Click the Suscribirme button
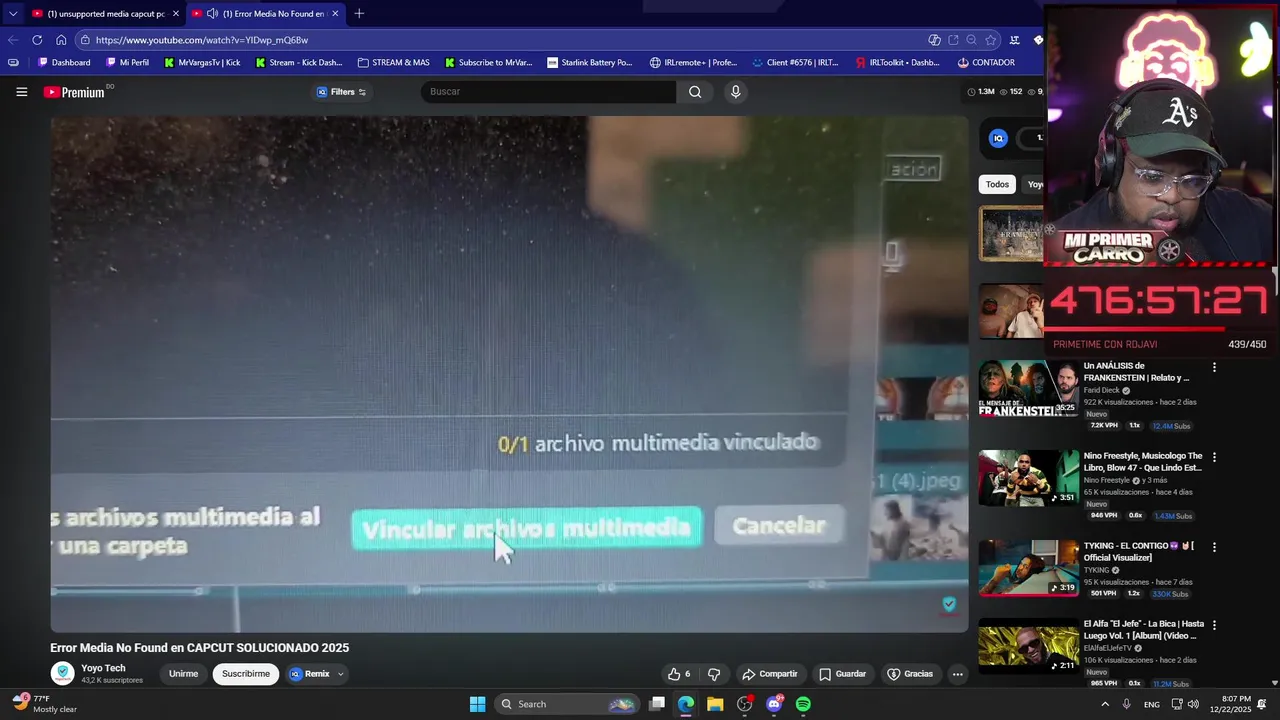Screen dimensions: 1280x720 (246, 674)
